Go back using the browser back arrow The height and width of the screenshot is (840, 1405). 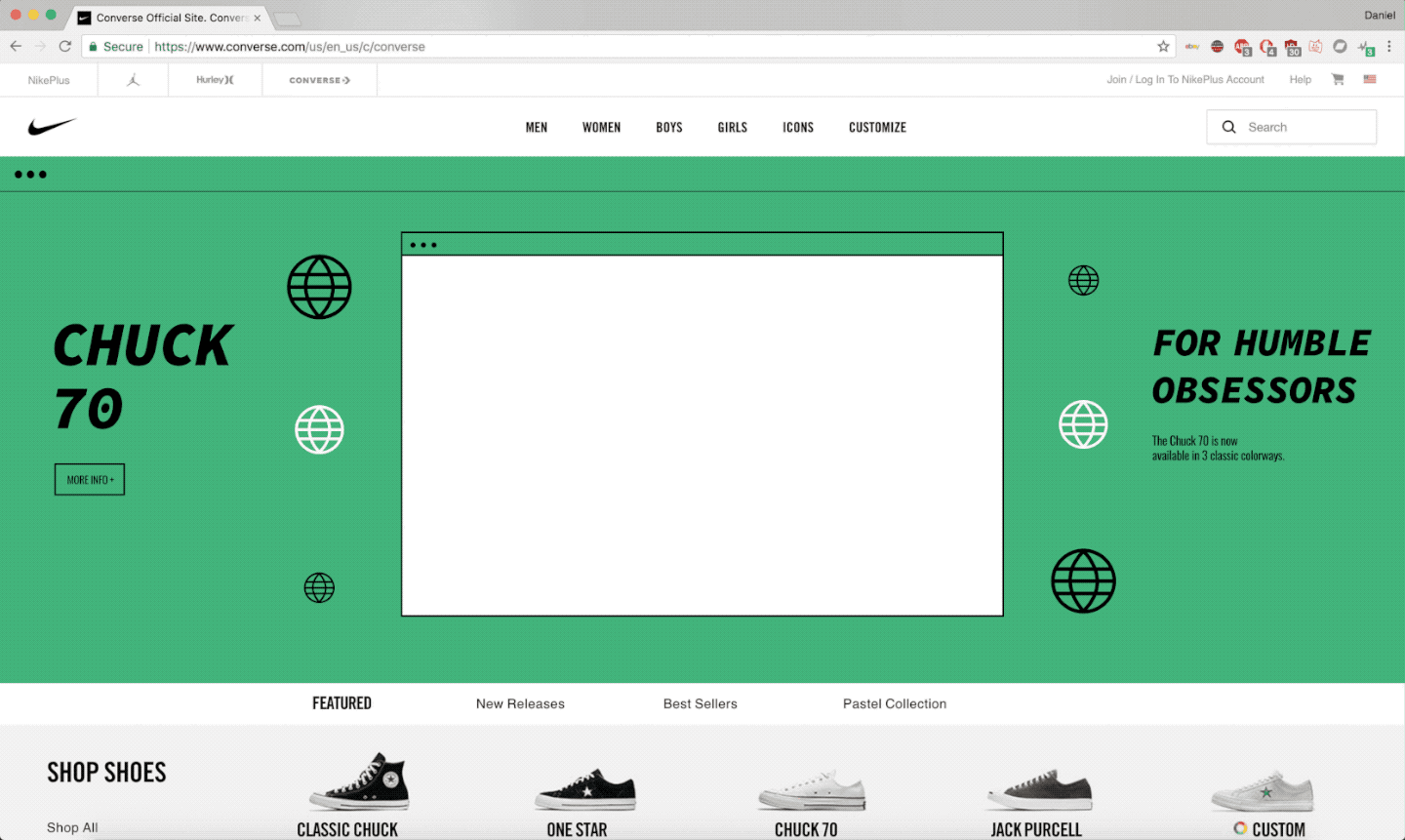coord(16,46)
